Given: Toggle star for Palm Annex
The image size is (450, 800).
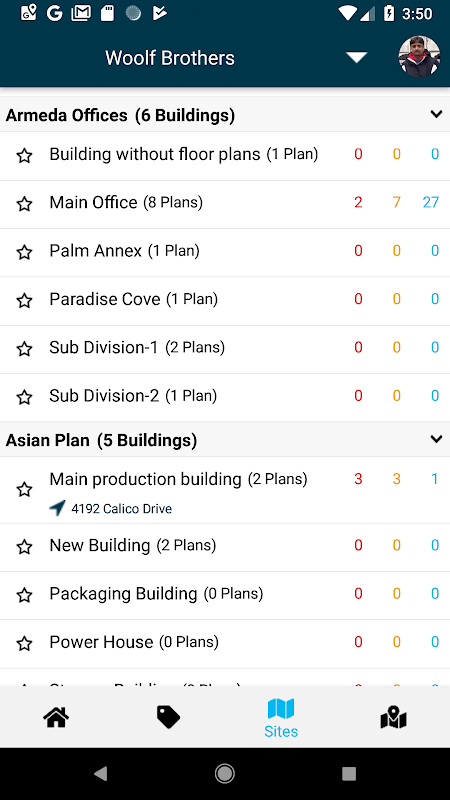Looking at the screenshot, I should tap(24, 252).
